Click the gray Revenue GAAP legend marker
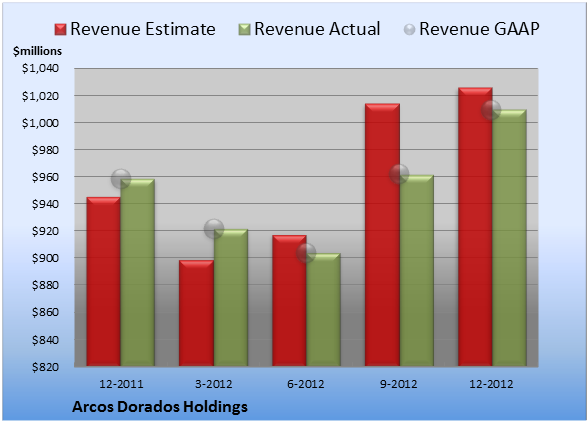The width and height of the screenshot is (588, 422). 410,30
